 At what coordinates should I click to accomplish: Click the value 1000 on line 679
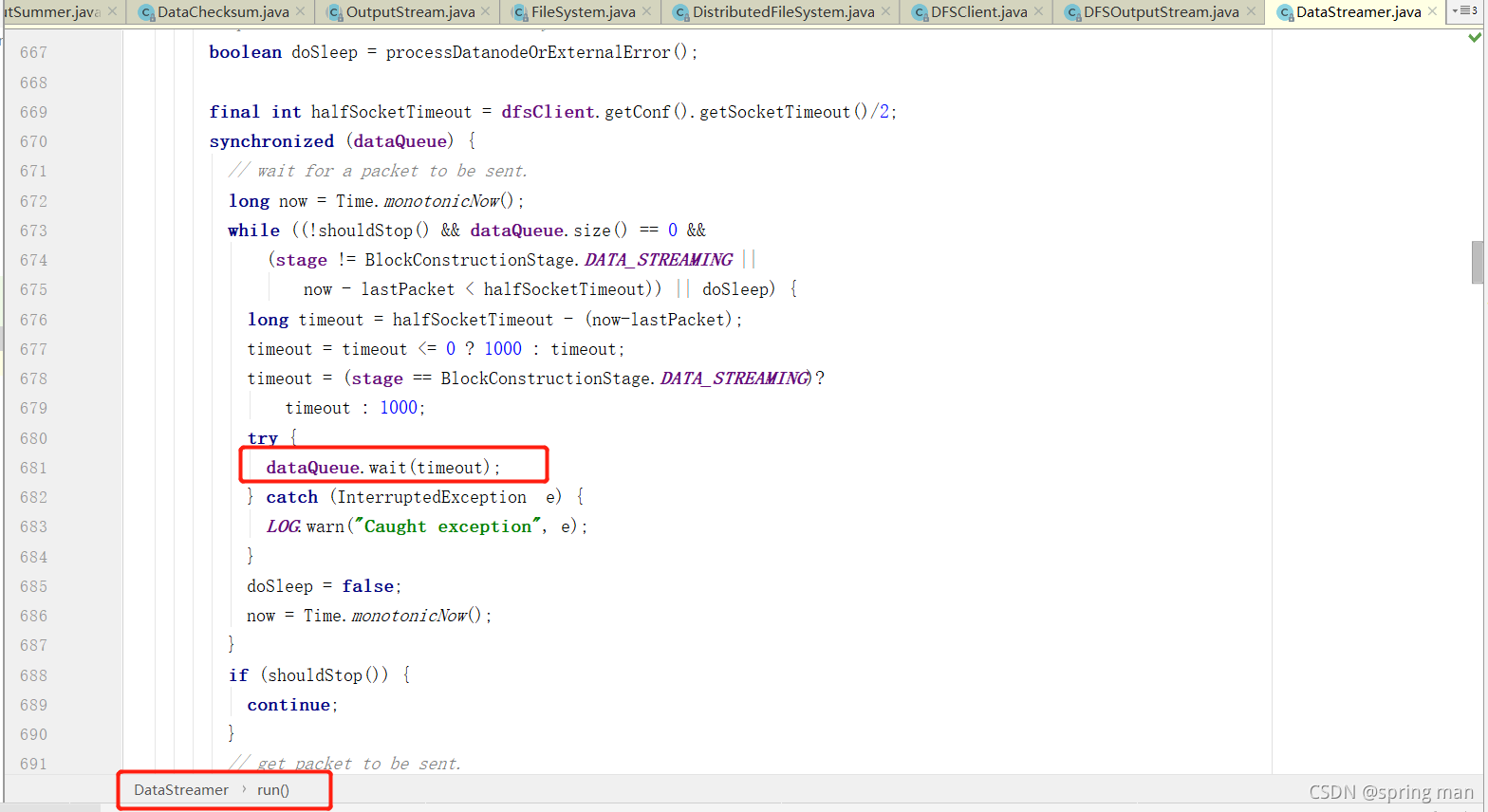point(399,408)
